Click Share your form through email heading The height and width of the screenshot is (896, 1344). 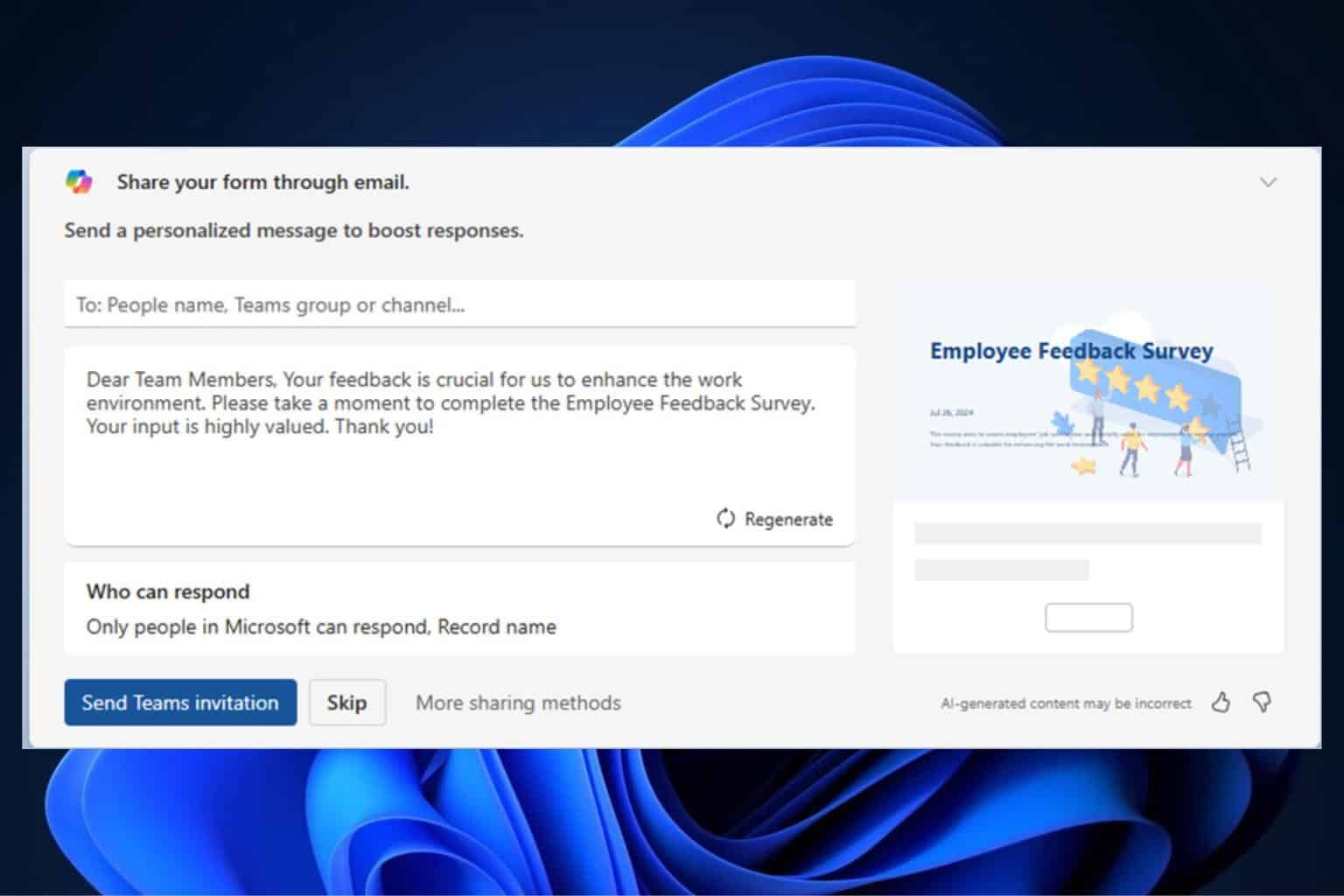(262, 182)
